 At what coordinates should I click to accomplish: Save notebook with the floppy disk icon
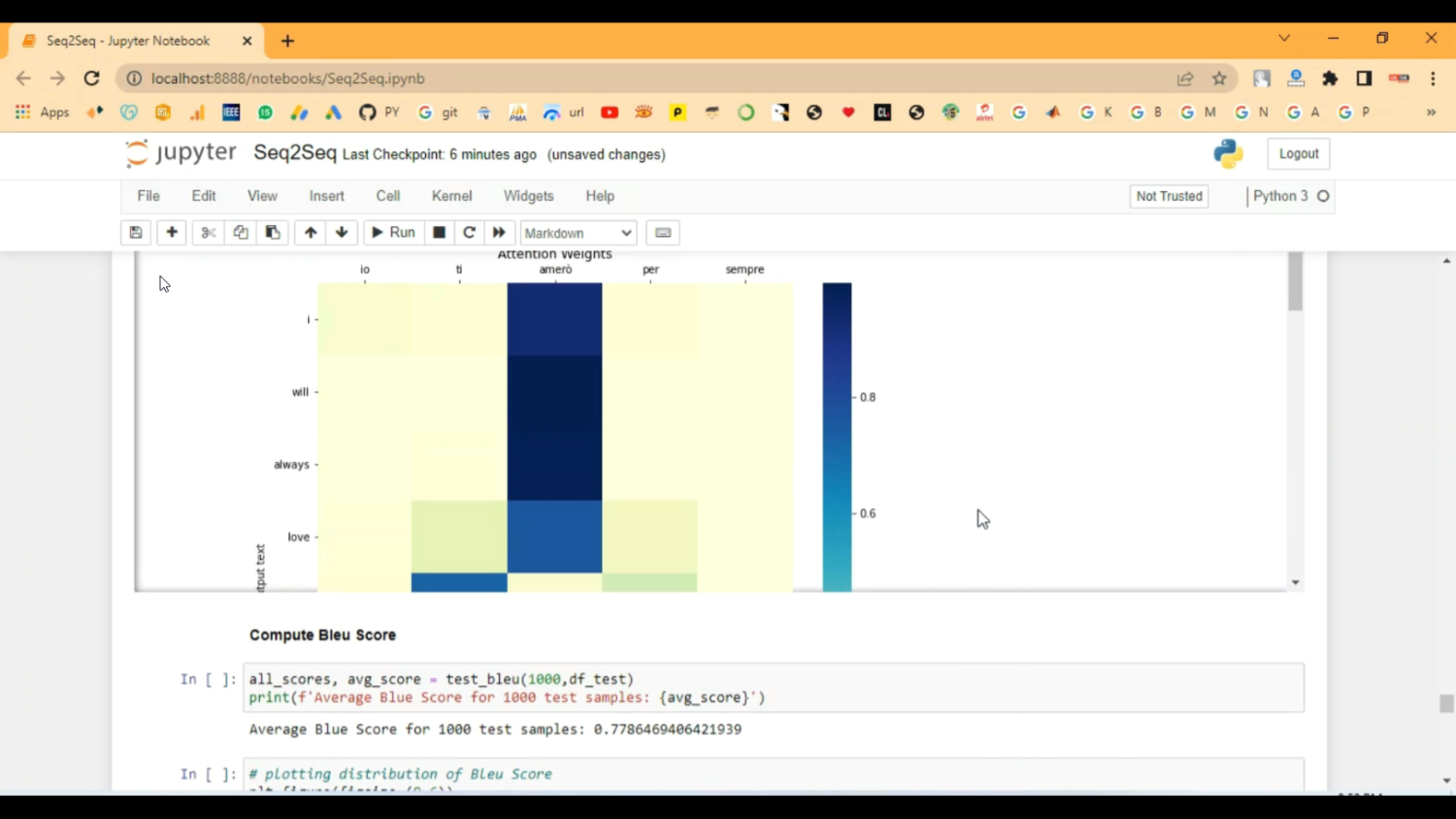click(x=136, y=233)
